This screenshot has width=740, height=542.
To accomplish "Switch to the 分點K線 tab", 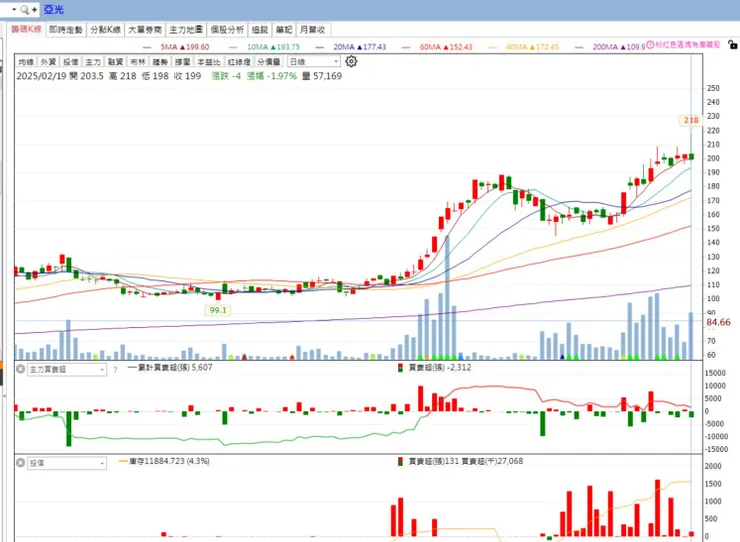I will (x=105, y=30).
